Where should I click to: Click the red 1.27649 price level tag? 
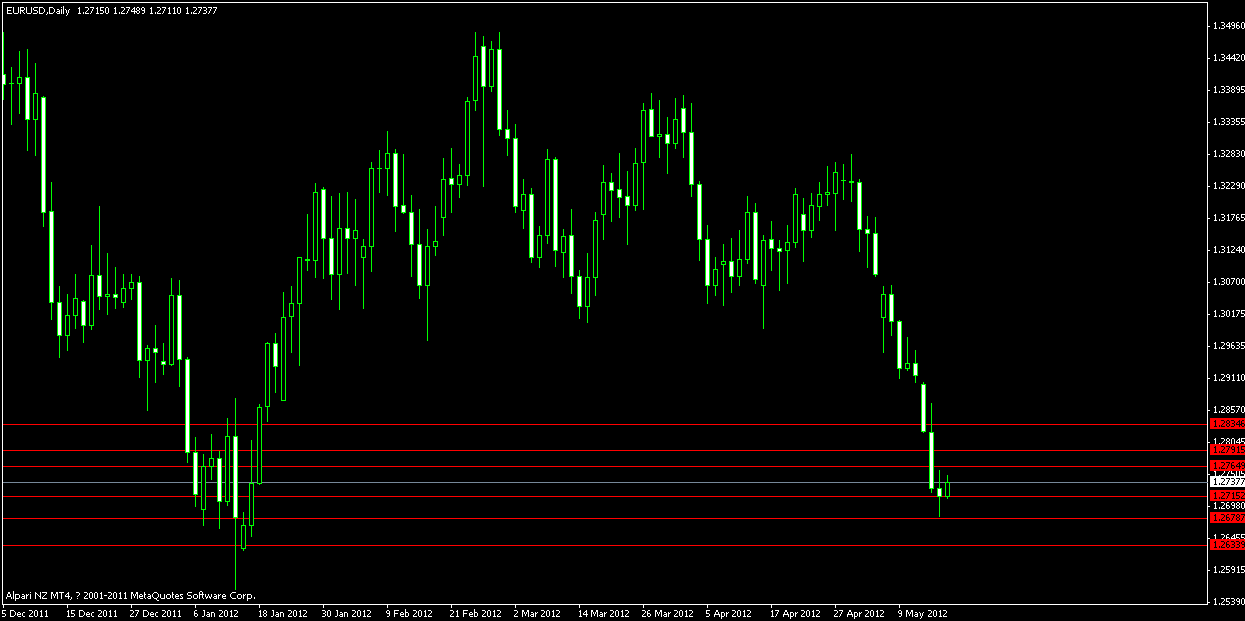1227,466
